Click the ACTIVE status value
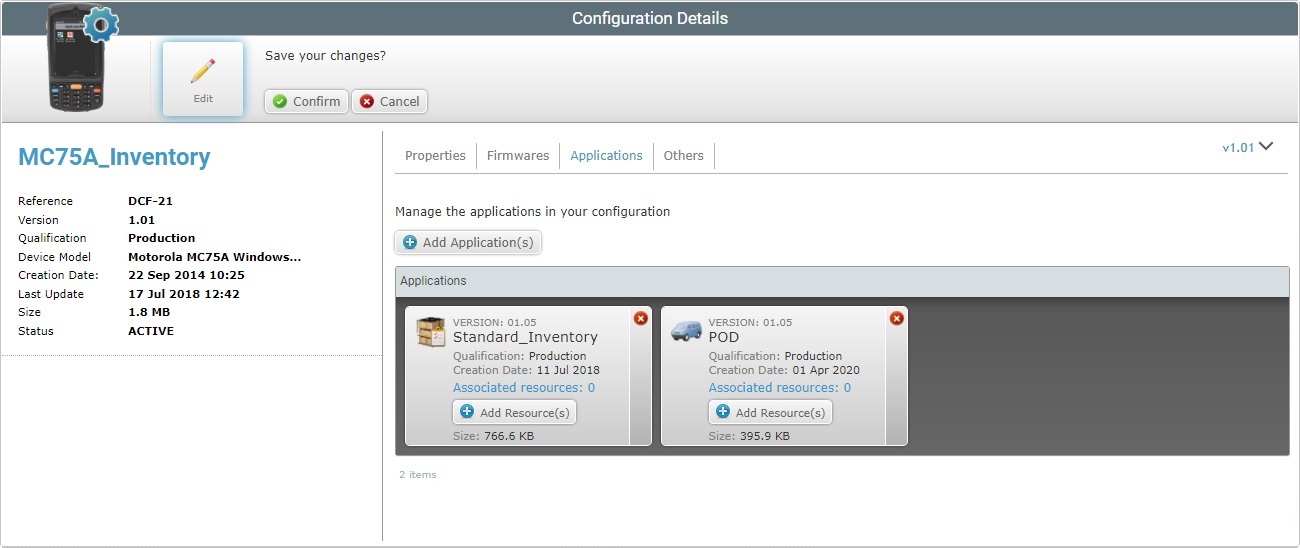1300x548 pixels. [151, 331]
